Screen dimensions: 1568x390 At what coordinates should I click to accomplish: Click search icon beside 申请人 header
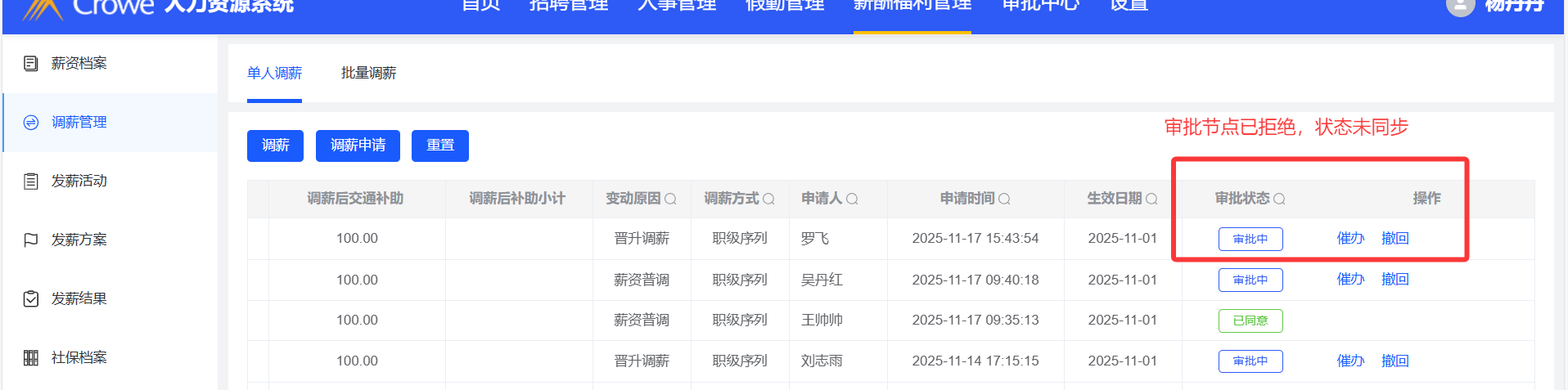[852, 199]
